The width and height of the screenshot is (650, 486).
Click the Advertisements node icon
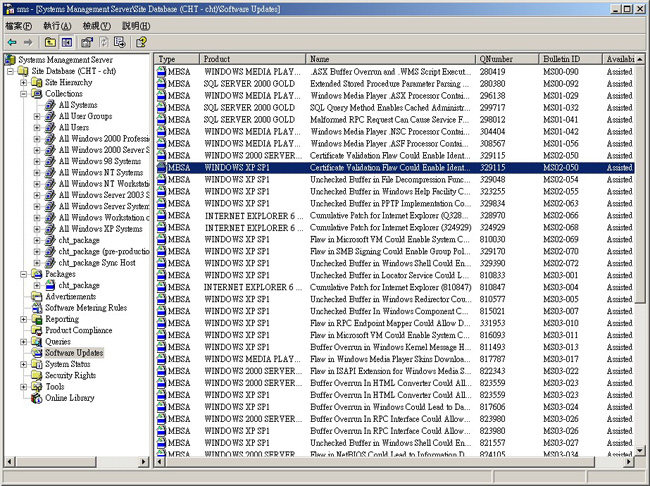coord(36,296)
